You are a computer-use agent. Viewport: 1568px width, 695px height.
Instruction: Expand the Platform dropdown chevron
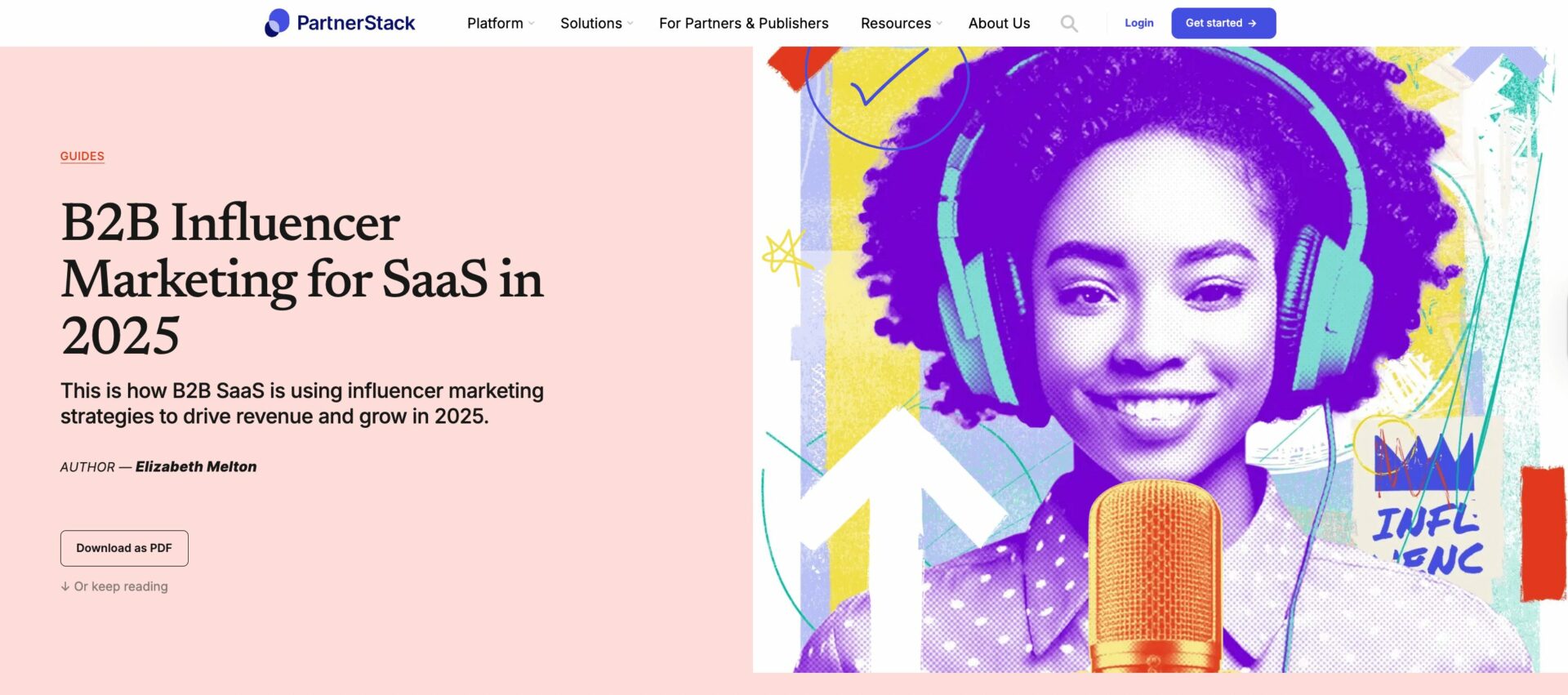point(532,24)
